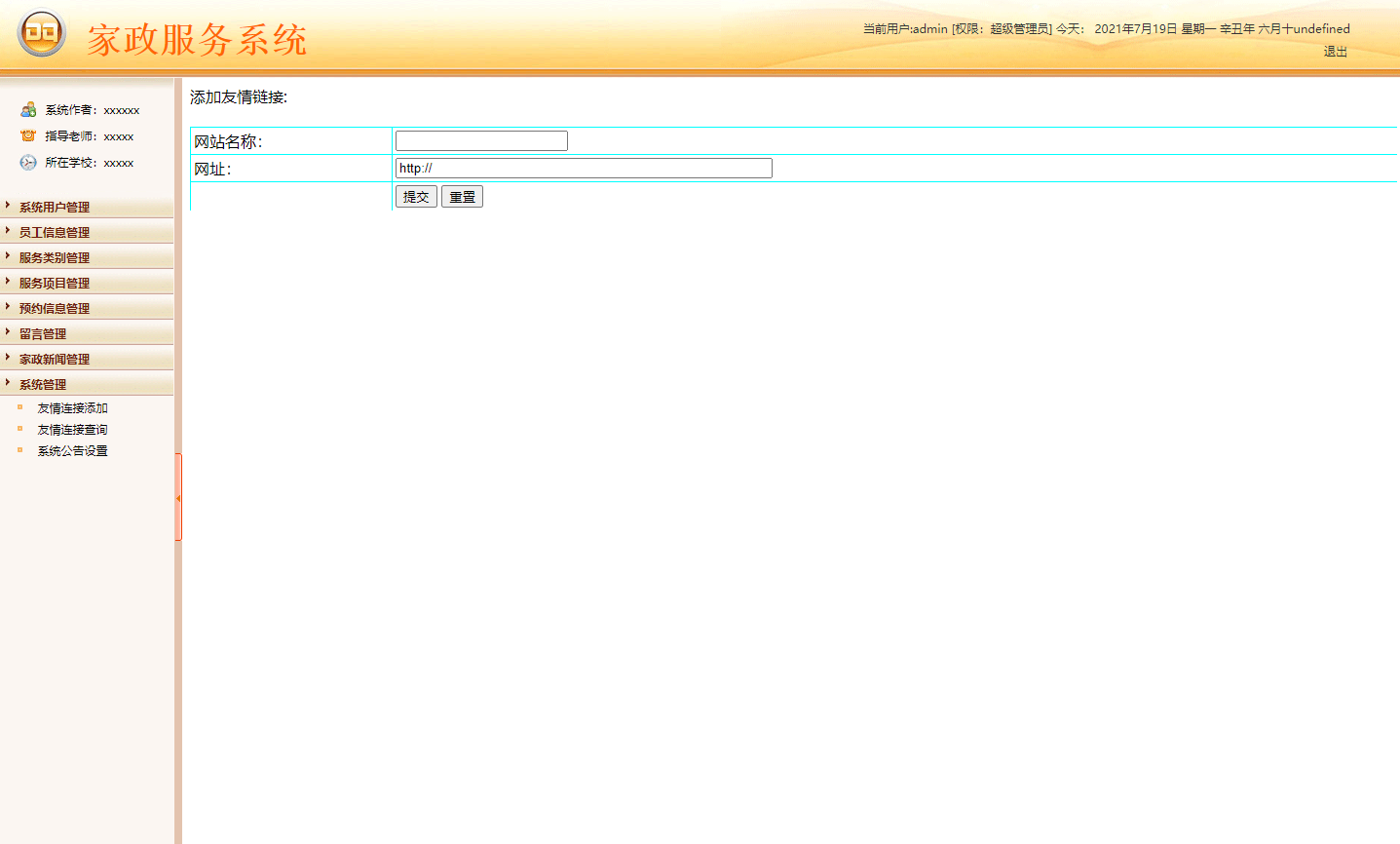Click the people icon beside 系统作者
The width and height of the screenshot is (1400, 844).
pos(27,109)
